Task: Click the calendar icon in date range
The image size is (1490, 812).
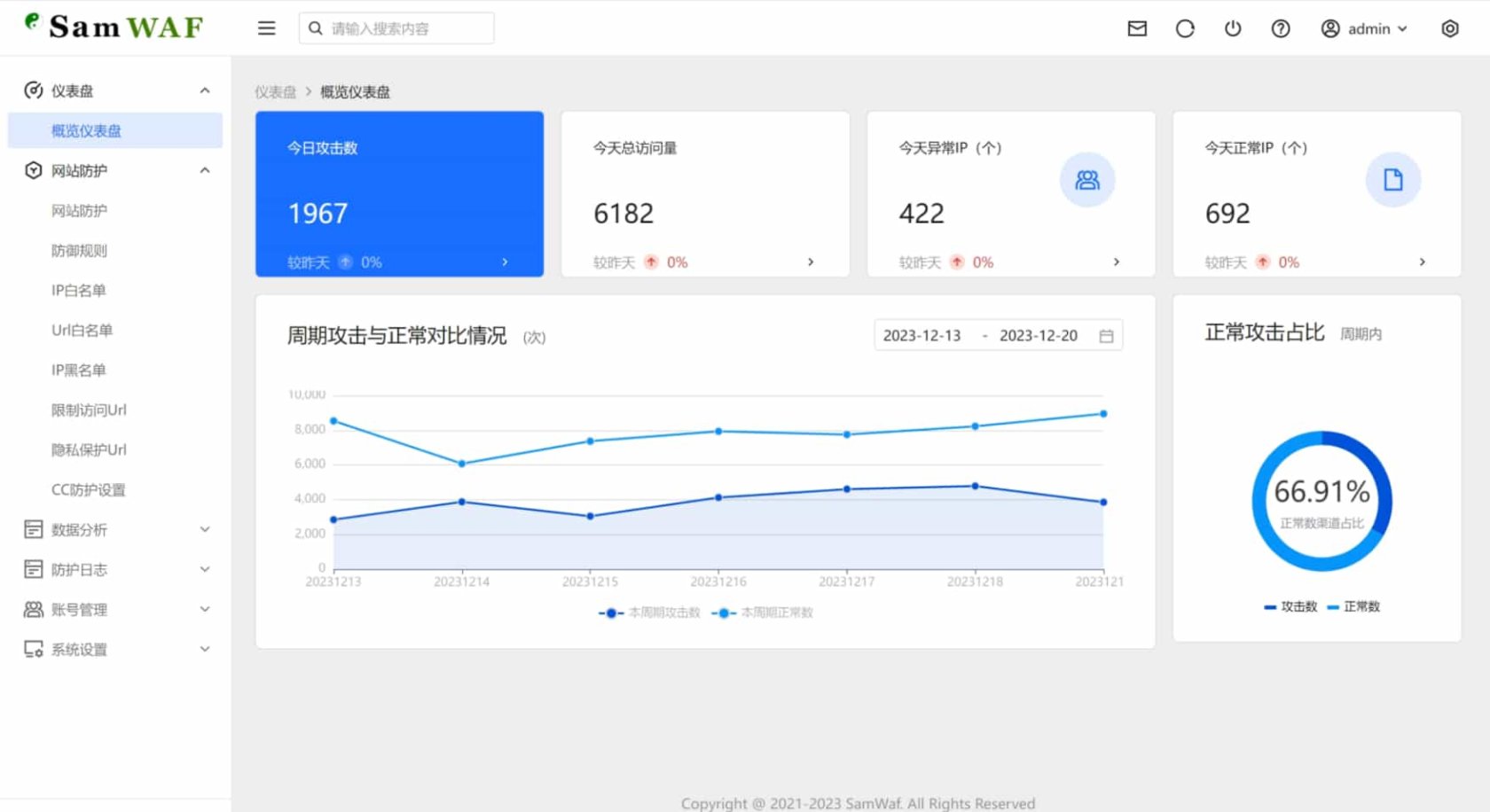Action: (1106, 336)
